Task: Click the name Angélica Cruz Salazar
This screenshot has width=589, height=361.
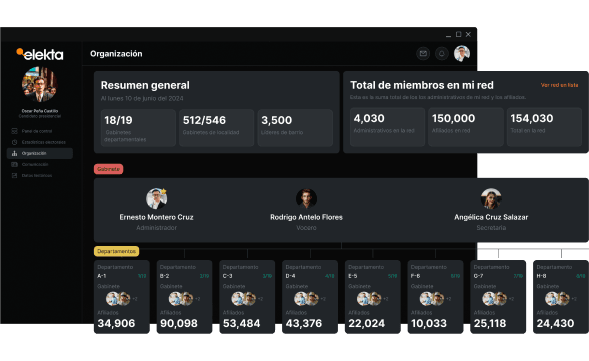Action: (491, 217)
